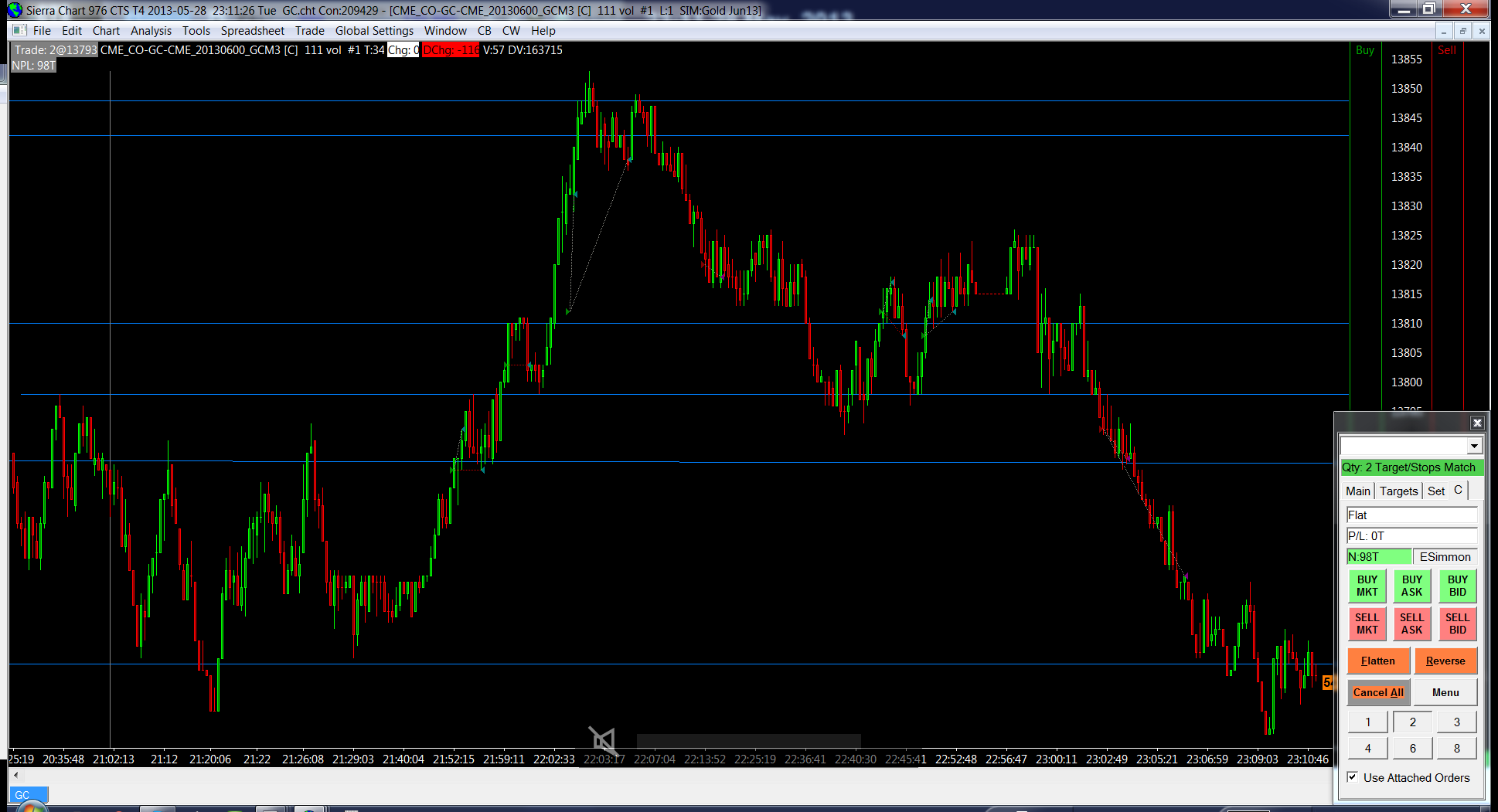The width and height of the screenshot is (1498, 812).
Task: Flatten the current position
Action: pos(1378,661)
